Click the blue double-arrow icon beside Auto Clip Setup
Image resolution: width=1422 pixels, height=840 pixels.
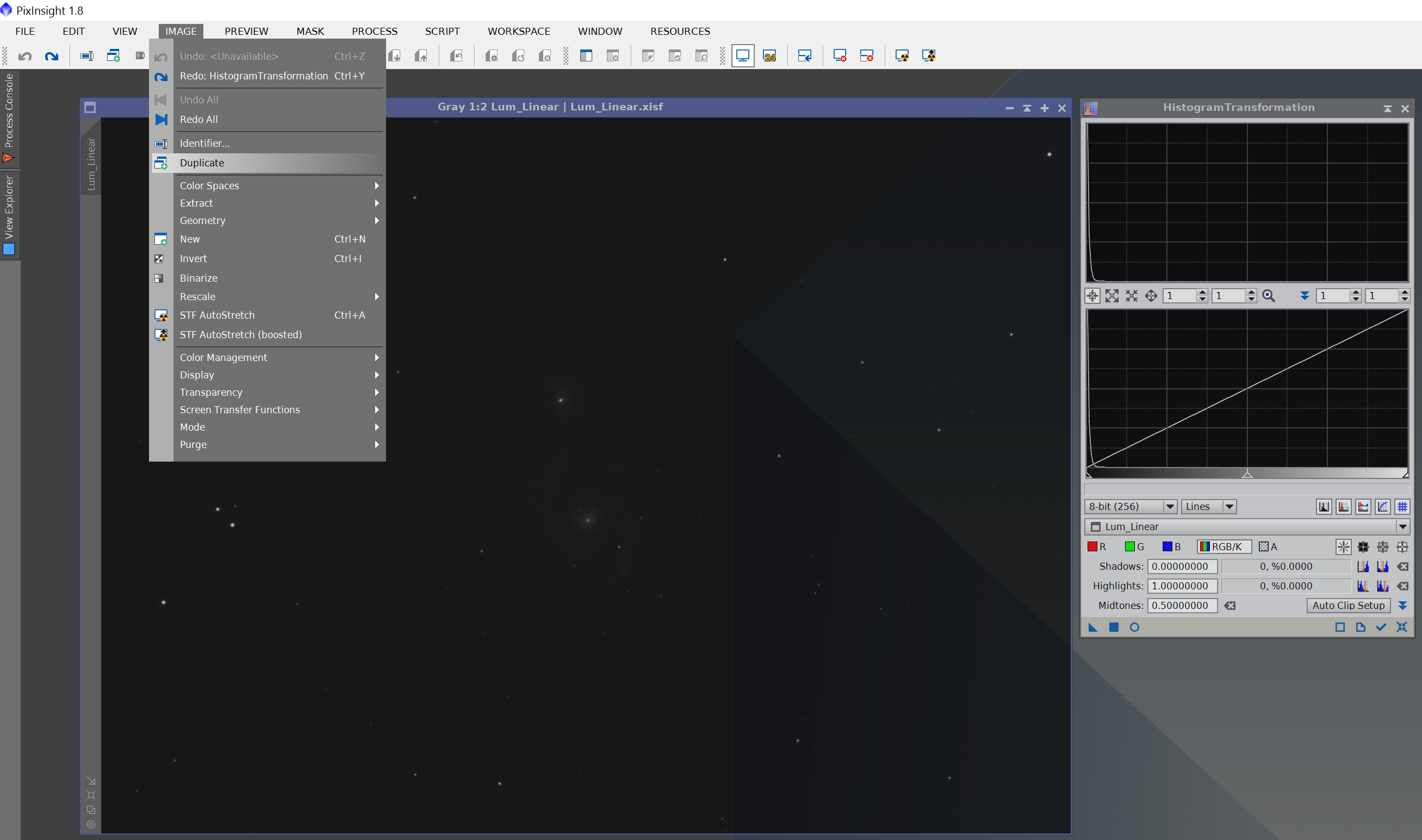click(1403, 605)
